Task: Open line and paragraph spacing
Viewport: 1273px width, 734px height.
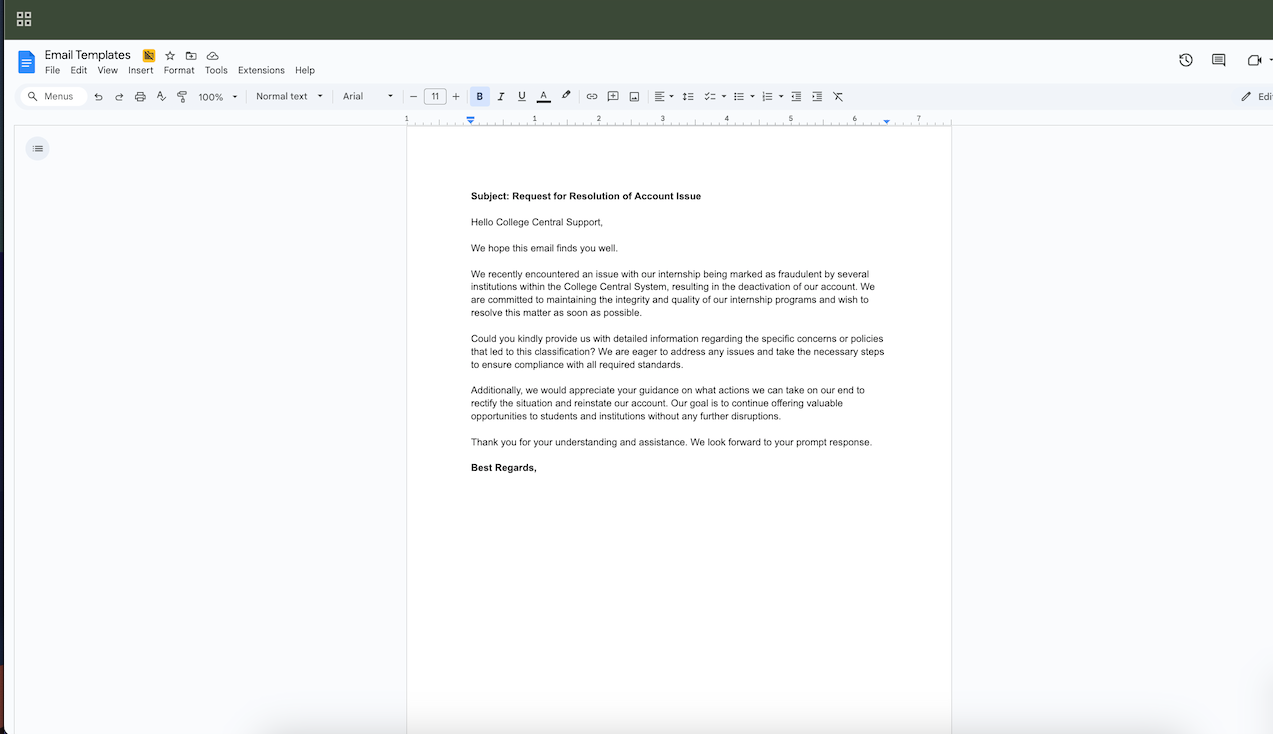Action: [x=688, y=97]
